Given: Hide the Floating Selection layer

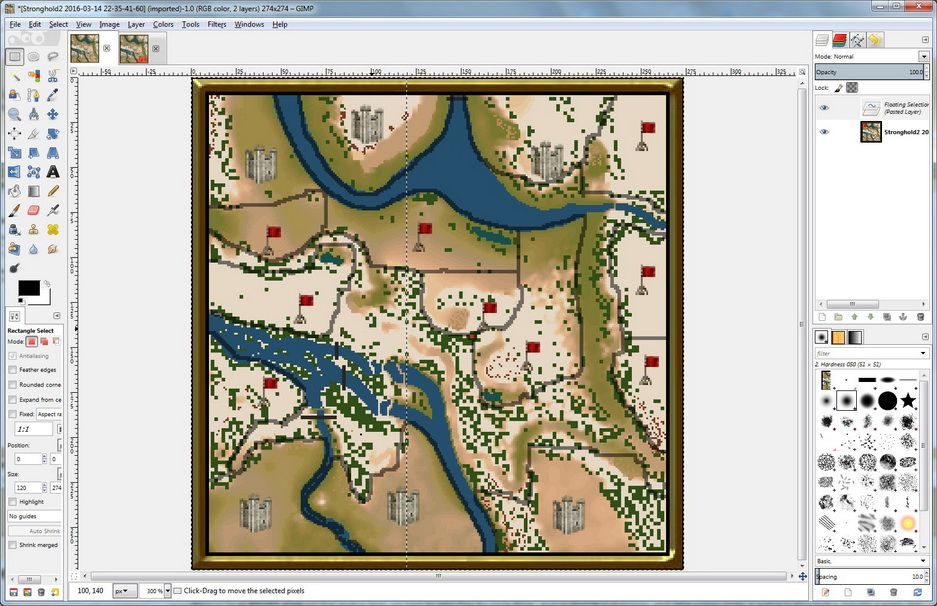Looking at the screenshot, I should pos(825,108).
